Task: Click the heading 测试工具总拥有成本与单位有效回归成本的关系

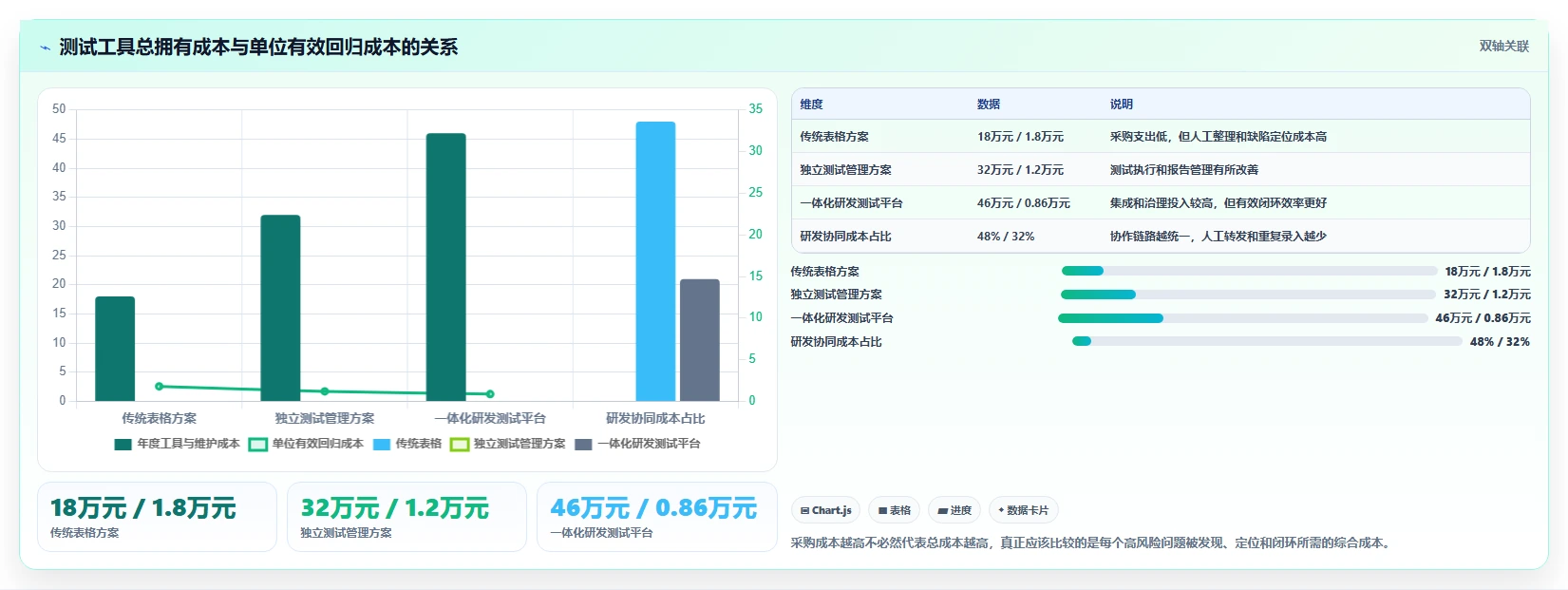Action: pyautogui.click(x=258, y=48)
